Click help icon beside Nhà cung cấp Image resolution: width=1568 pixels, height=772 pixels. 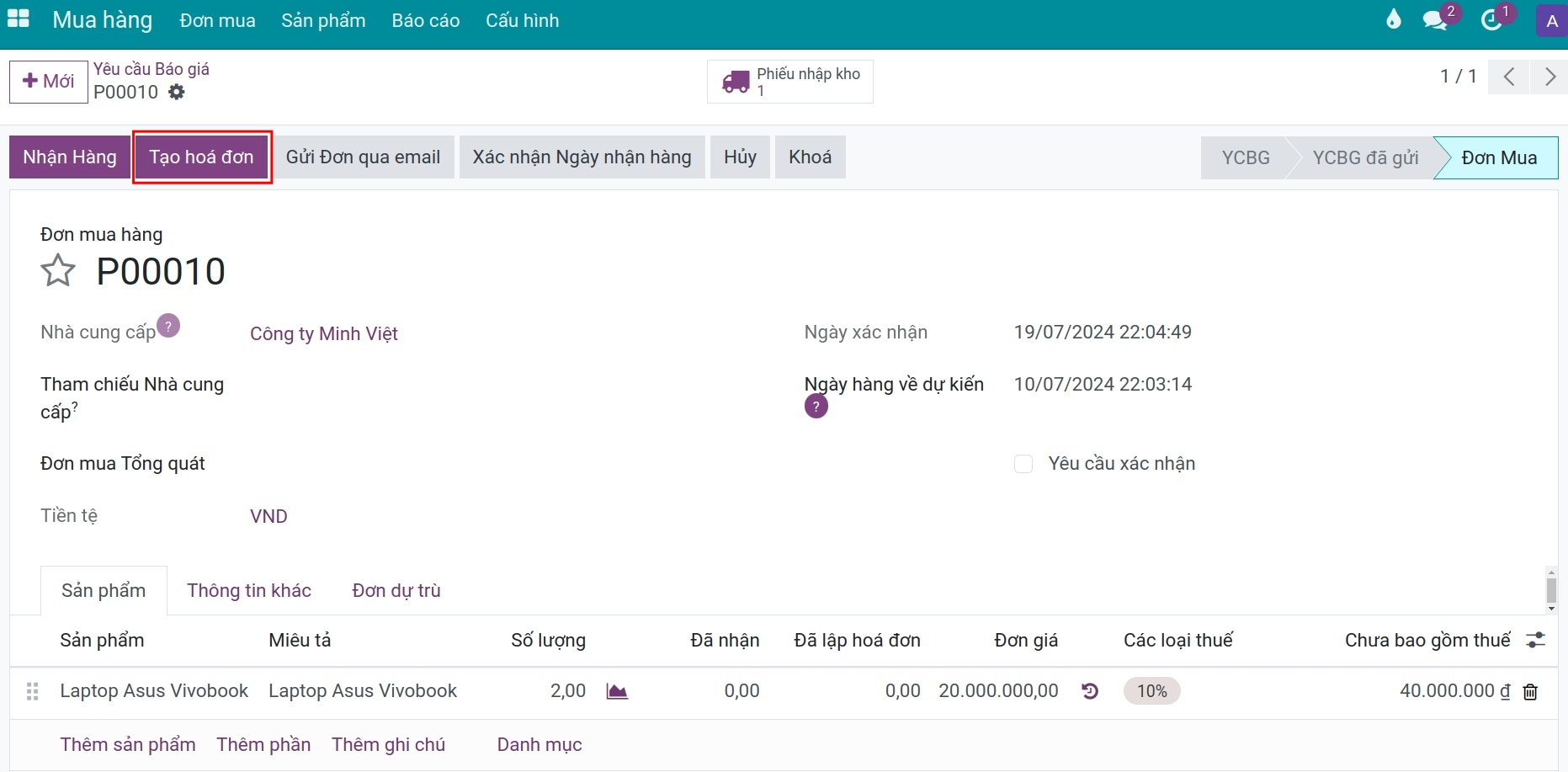[x=168, y=326]
